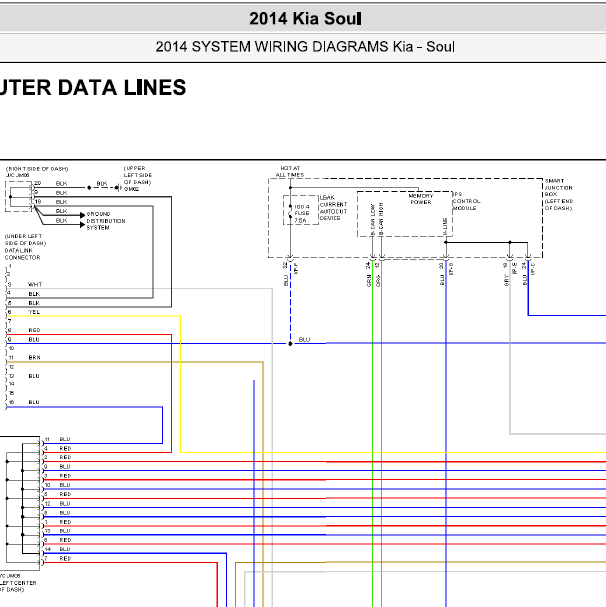Click the "FUSE 7.5A" fuse label

point(302,217)
